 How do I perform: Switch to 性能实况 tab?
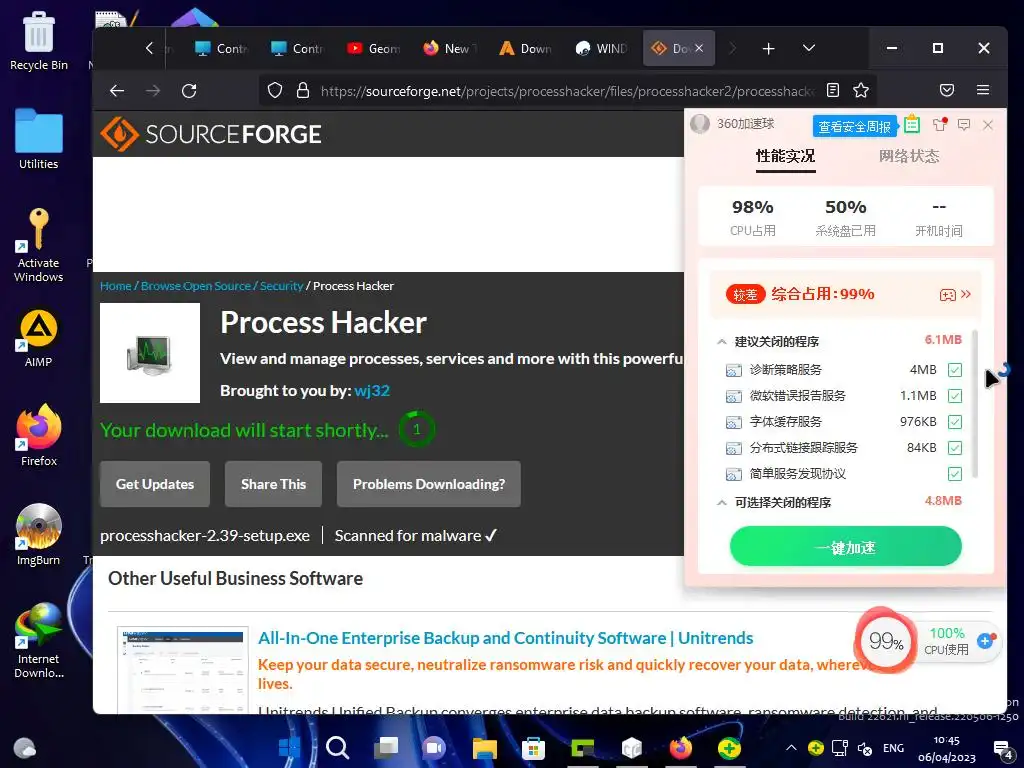click(x=786, y=156)
